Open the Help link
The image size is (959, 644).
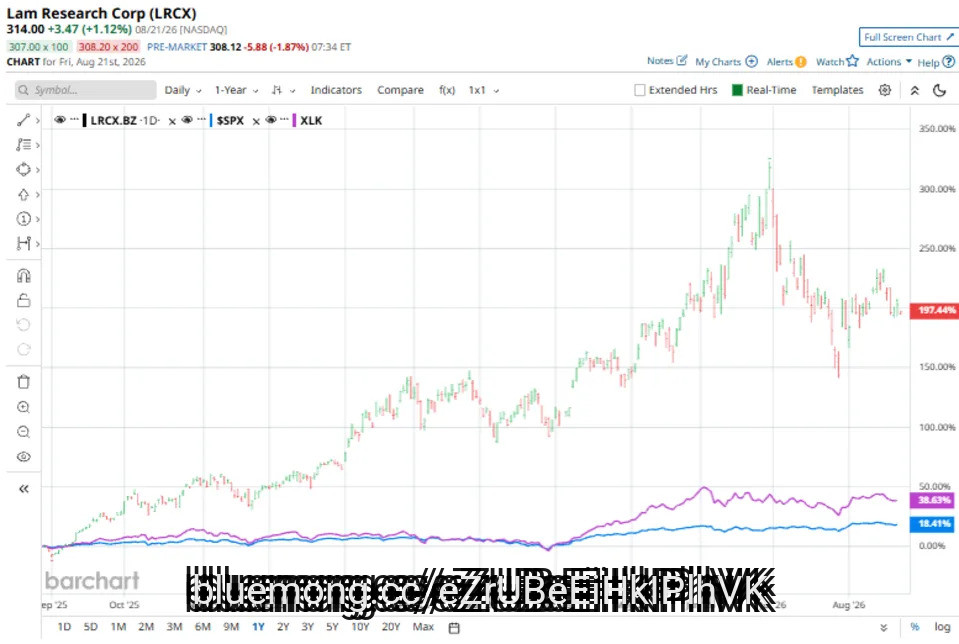pos(936,62)
